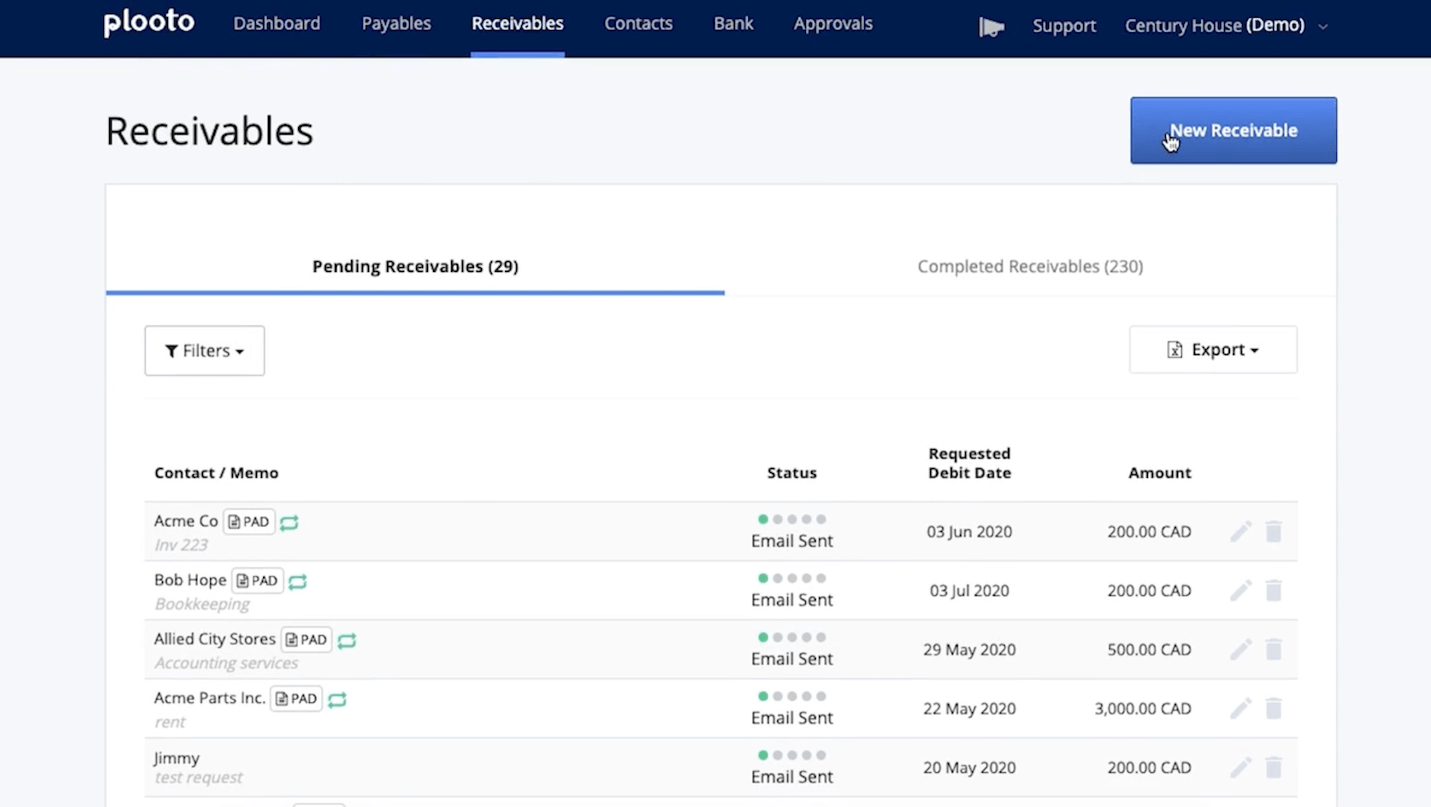Go to the Dashboard page
The width and height of the screenshot is (1431, 807).
[277, 23]
